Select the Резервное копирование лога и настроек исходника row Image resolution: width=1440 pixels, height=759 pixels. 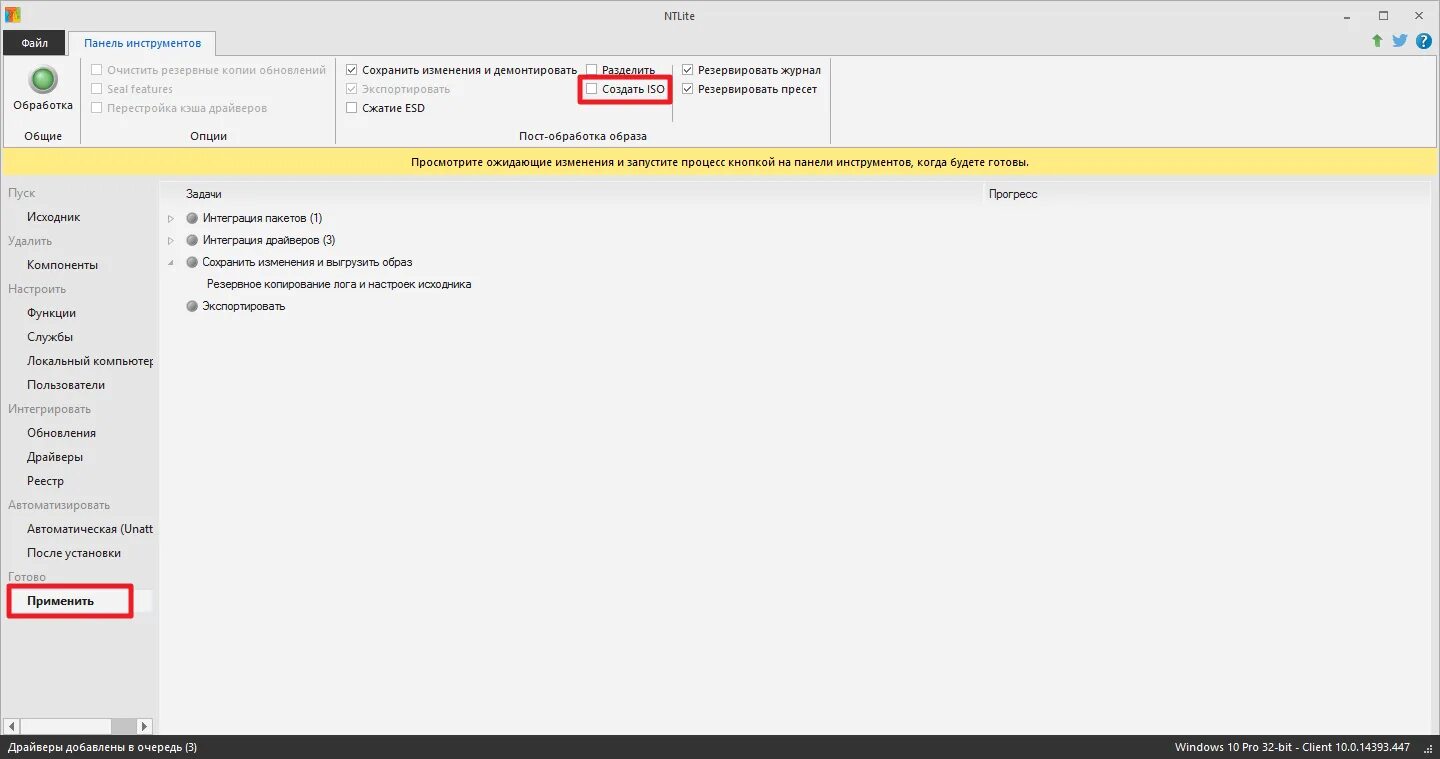click(x=339, y=284)
